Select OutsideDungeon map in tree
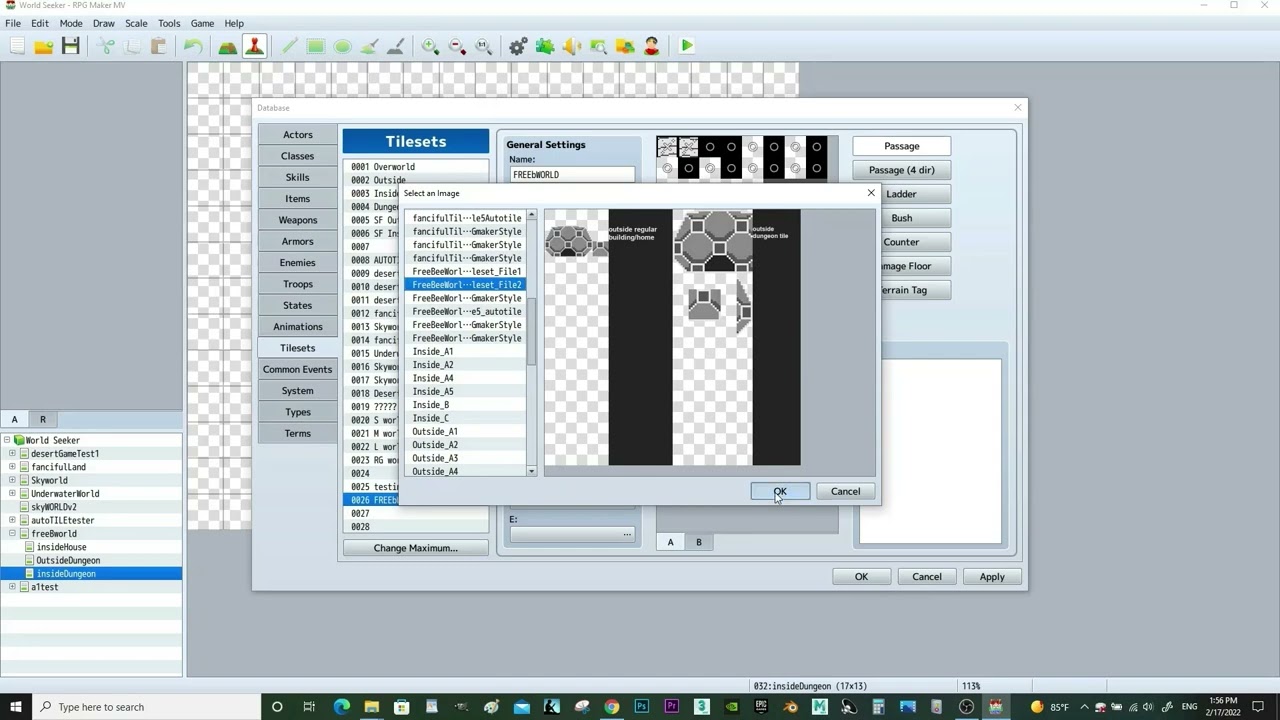 pos(68,561)
